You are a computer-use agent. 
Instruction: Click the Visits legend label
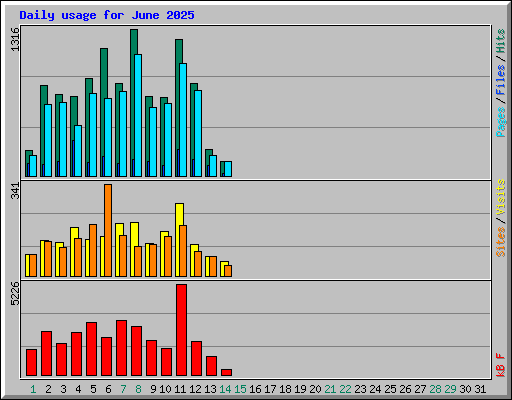click(500, 197)
